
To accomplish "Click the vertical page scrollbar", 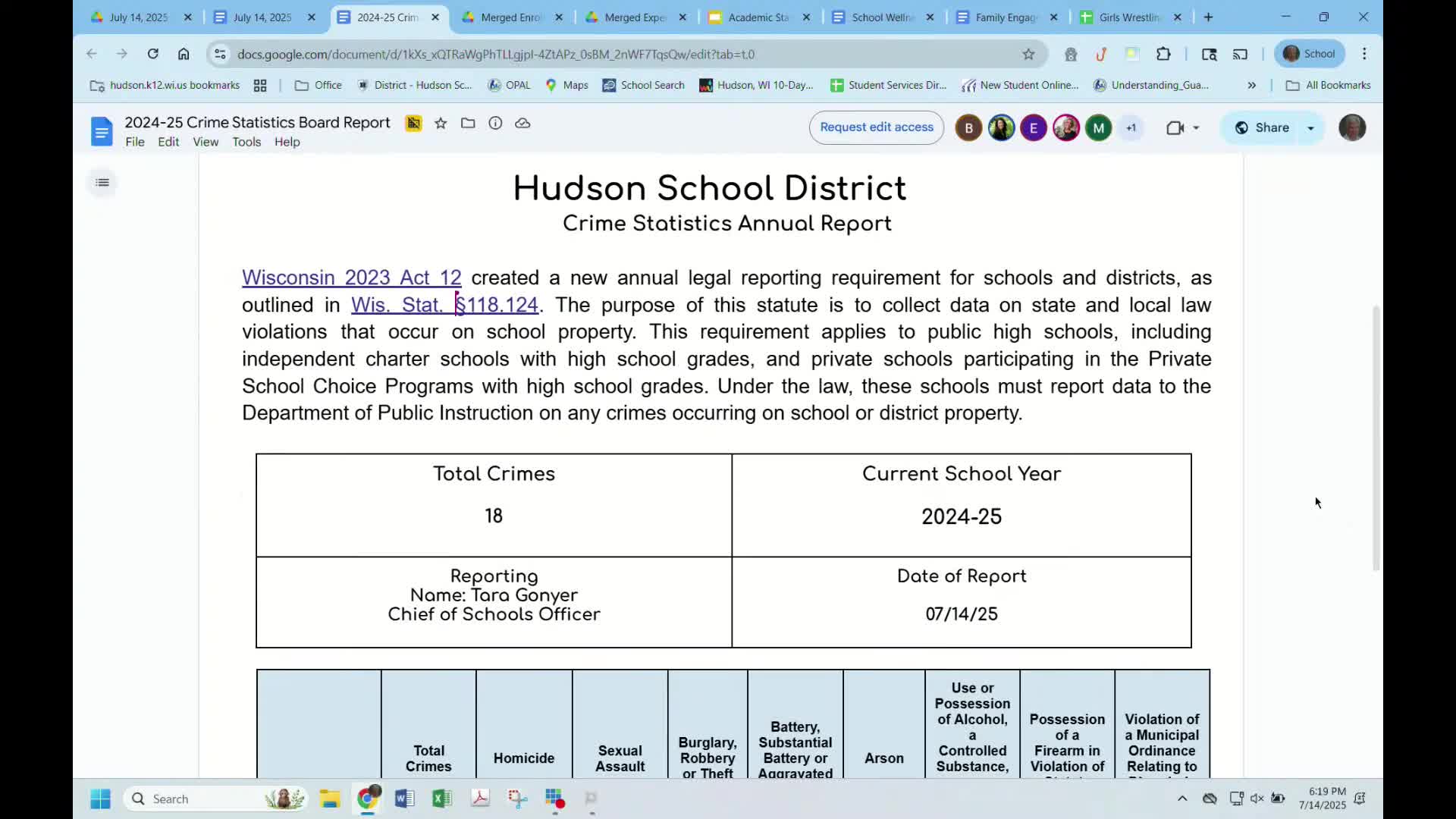I will pos(1376,438).
